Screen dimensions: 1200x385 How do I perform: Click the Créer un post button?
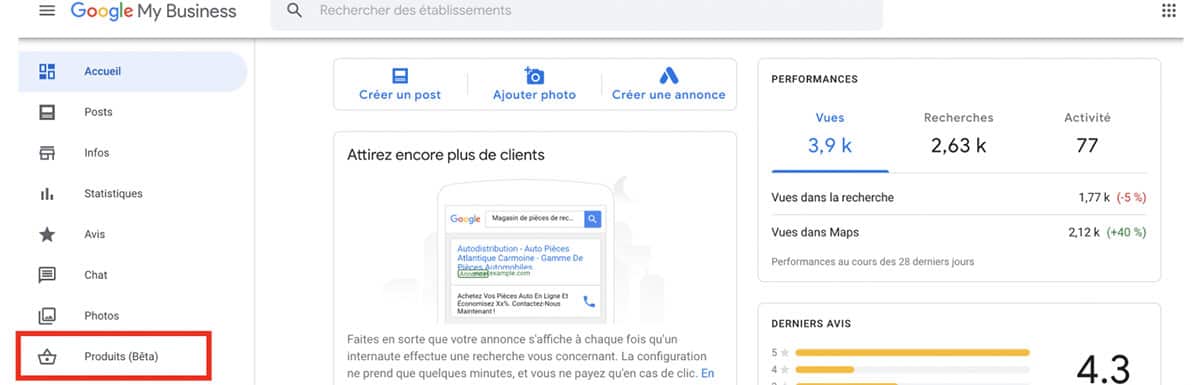point(400,84)
